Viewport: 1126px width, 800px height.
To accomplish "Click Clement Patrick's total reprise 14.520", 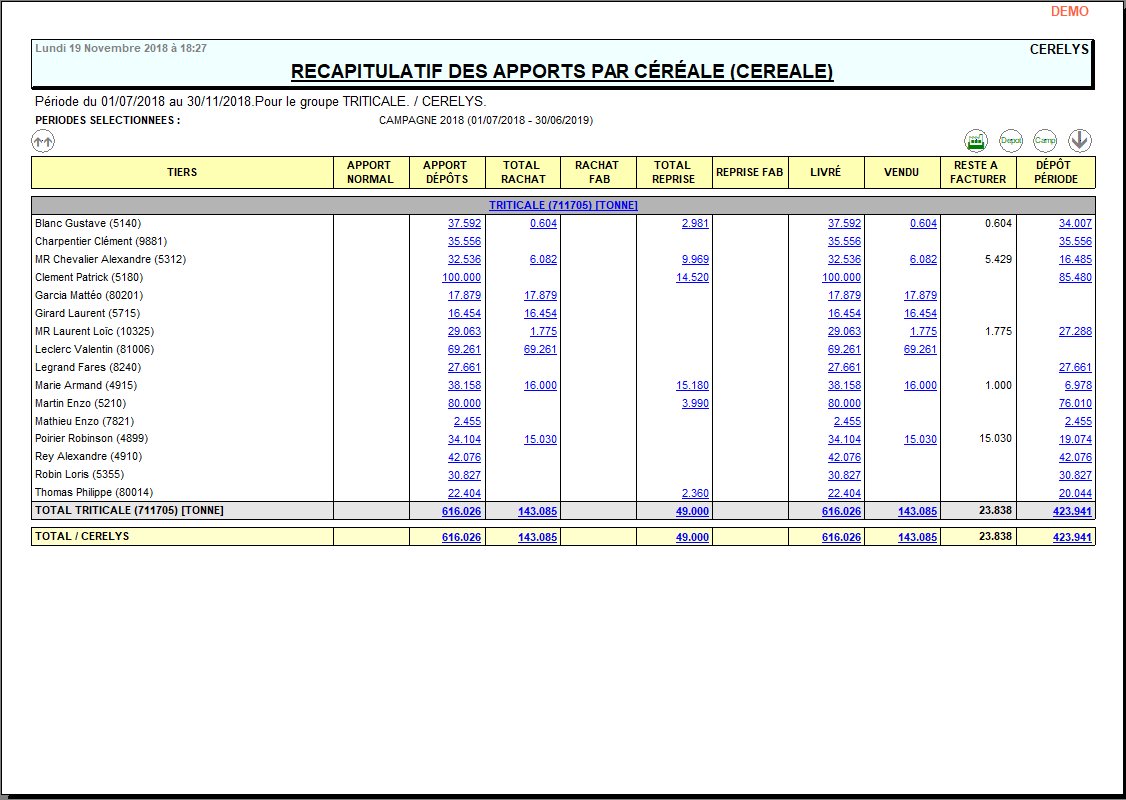I will tap(692, 278).
